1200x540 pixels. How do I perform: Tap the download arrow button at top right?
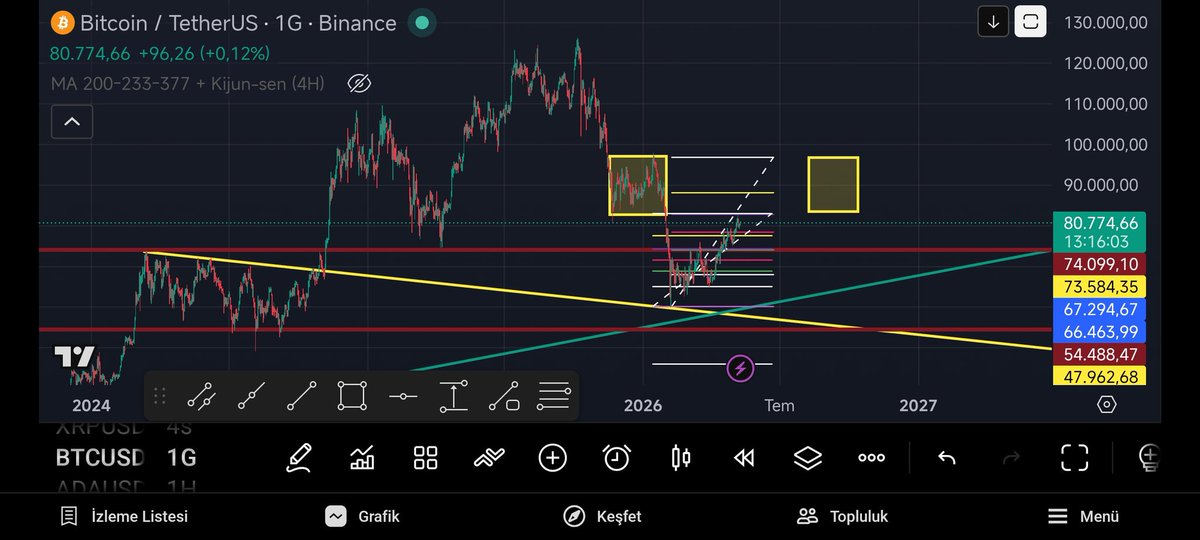[x=993, y=21]
